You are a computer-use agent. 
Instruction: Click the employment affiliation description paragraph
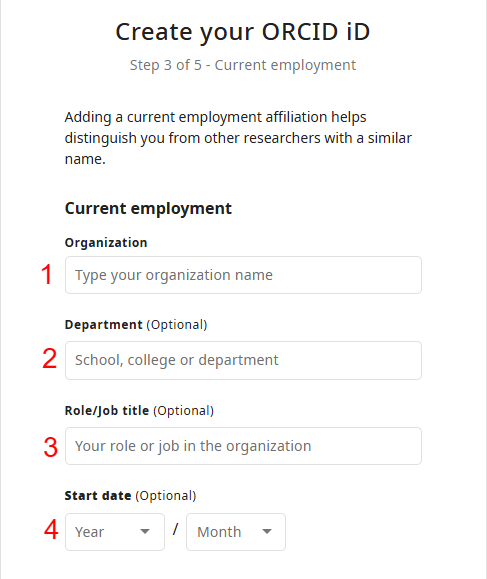[238, 138]
